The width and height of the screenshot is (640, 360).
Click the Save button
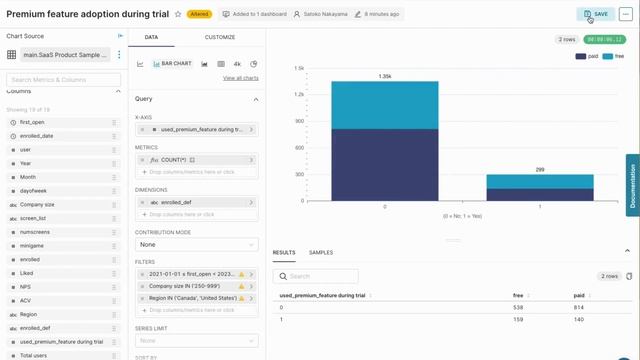click(596, 14)
